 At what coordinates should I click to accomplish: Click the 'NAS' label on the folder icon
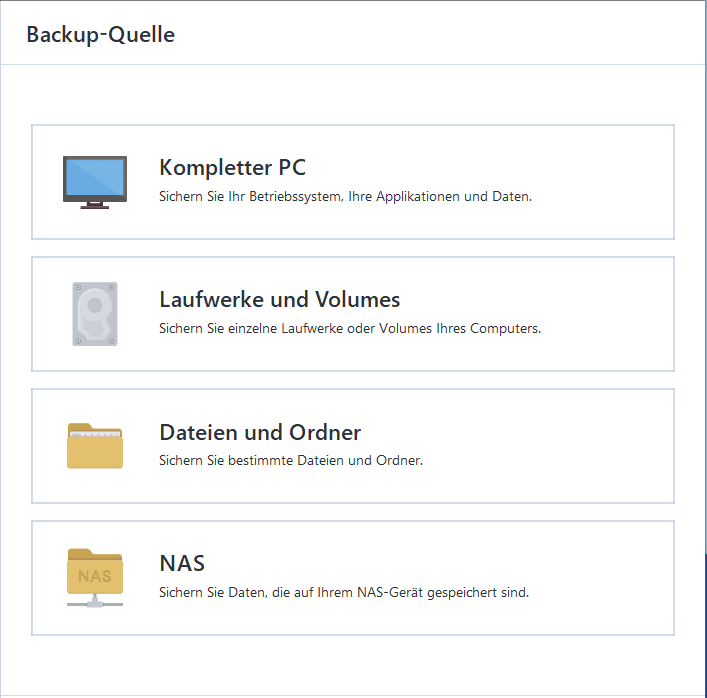(x=95, y=576)
